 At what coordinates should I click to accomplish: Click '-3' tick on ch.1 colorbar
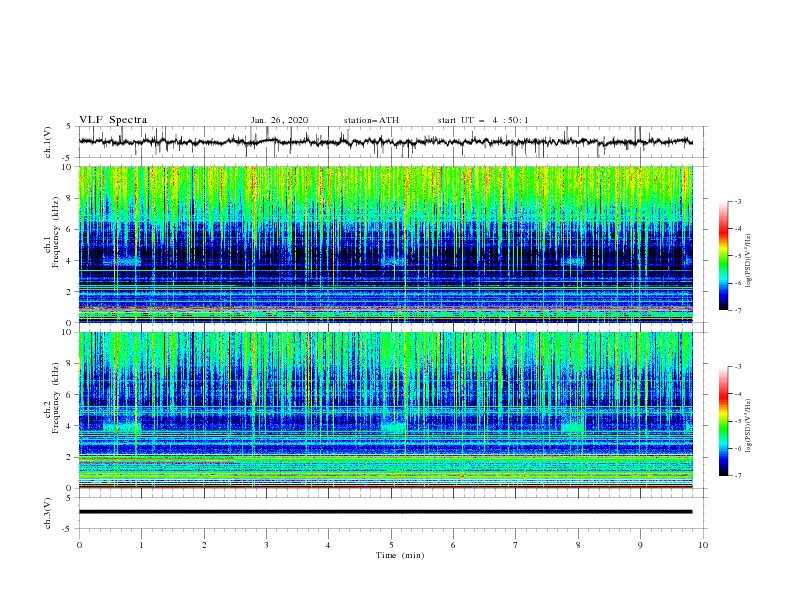[737, 201]
